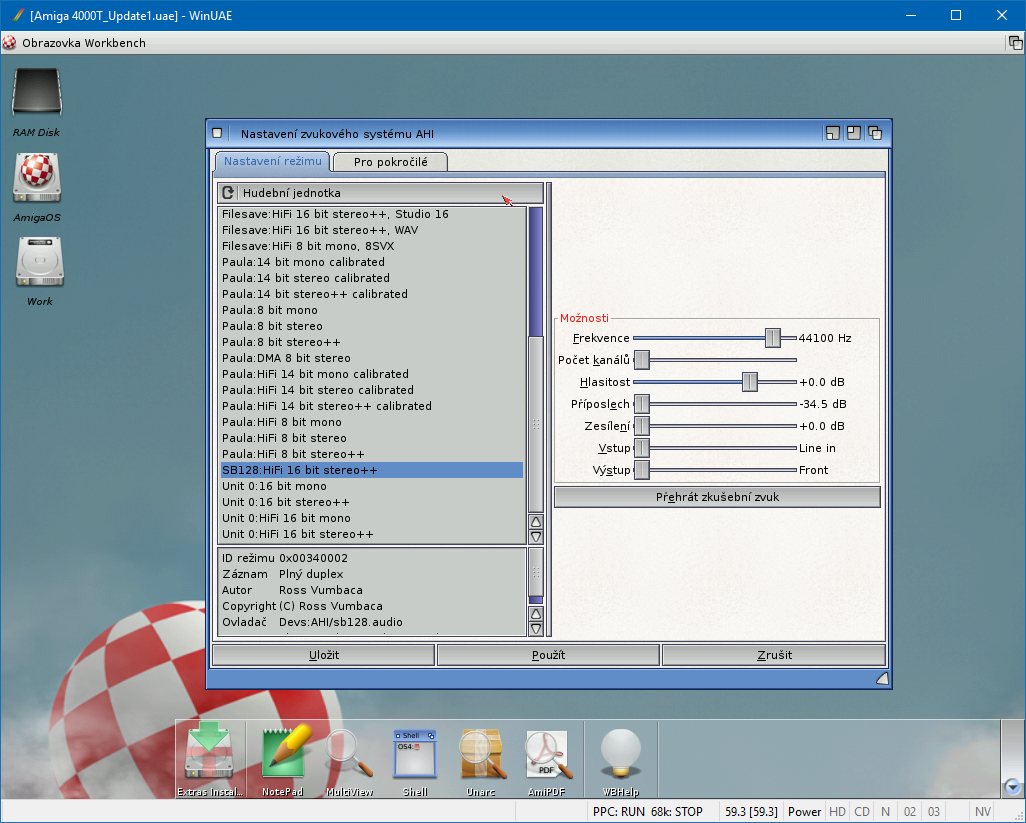Click the Frekvence slider handle
This screenshot has height=823, width=1026.
click(772, 338)
